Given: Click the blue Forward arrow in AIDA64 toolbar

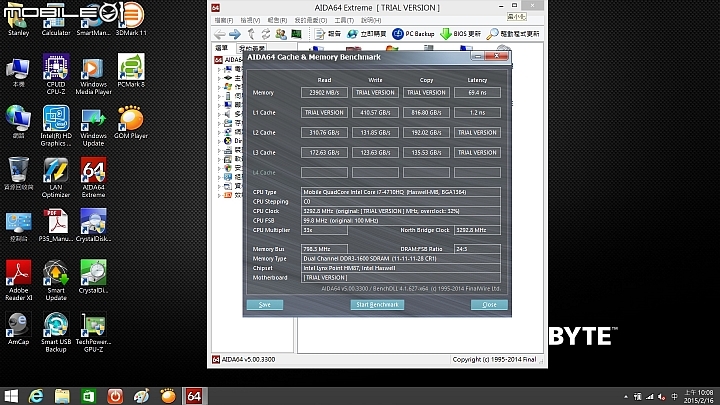Looking at the screenshot, I should (x=235, y=34).
